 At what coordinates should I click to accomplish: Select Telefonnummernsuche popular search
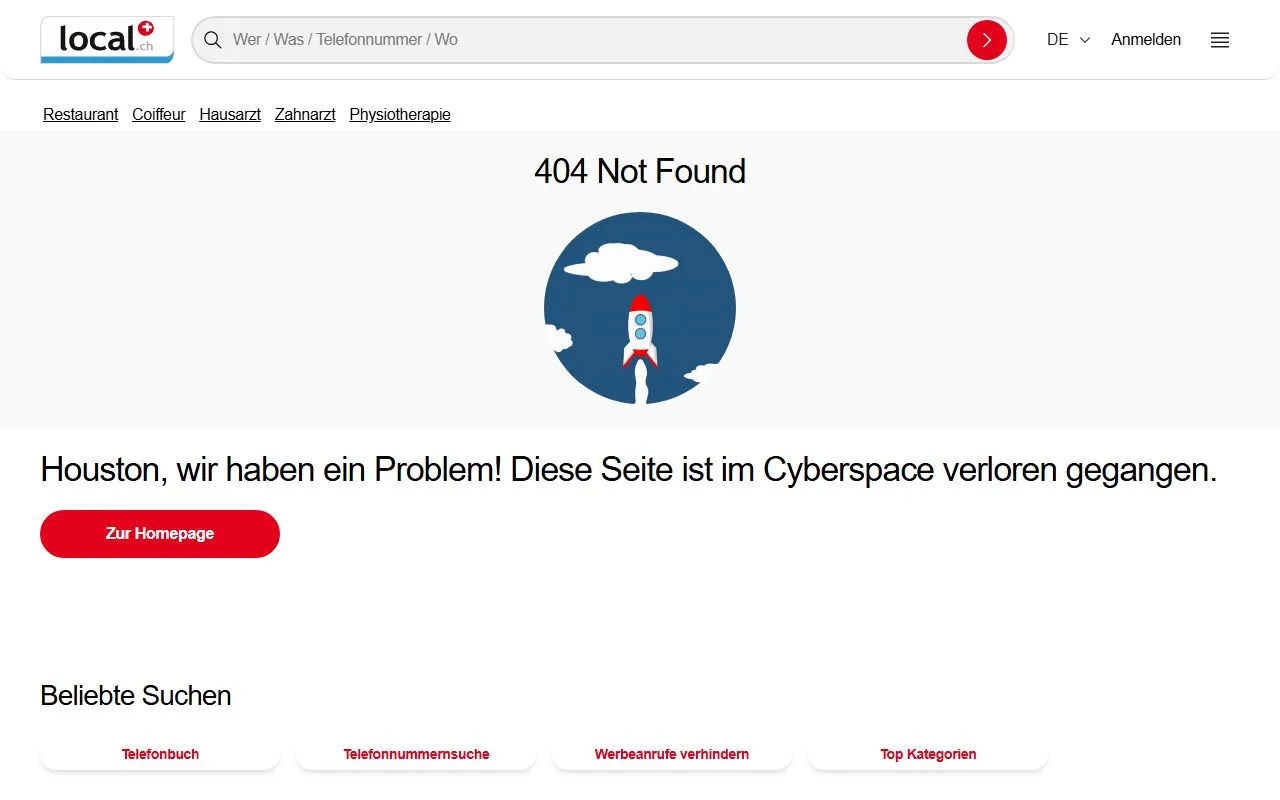416,754
